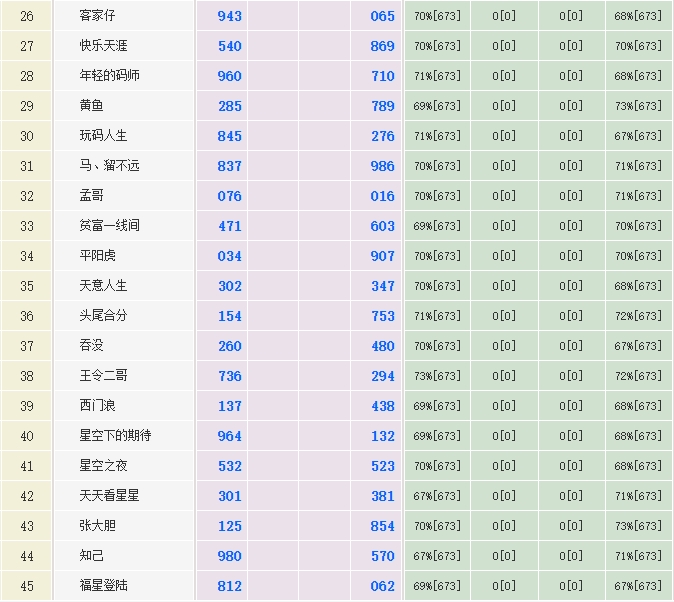Click the rightmost 73%[673] in 张大胆 row

(x=638, y=526)
